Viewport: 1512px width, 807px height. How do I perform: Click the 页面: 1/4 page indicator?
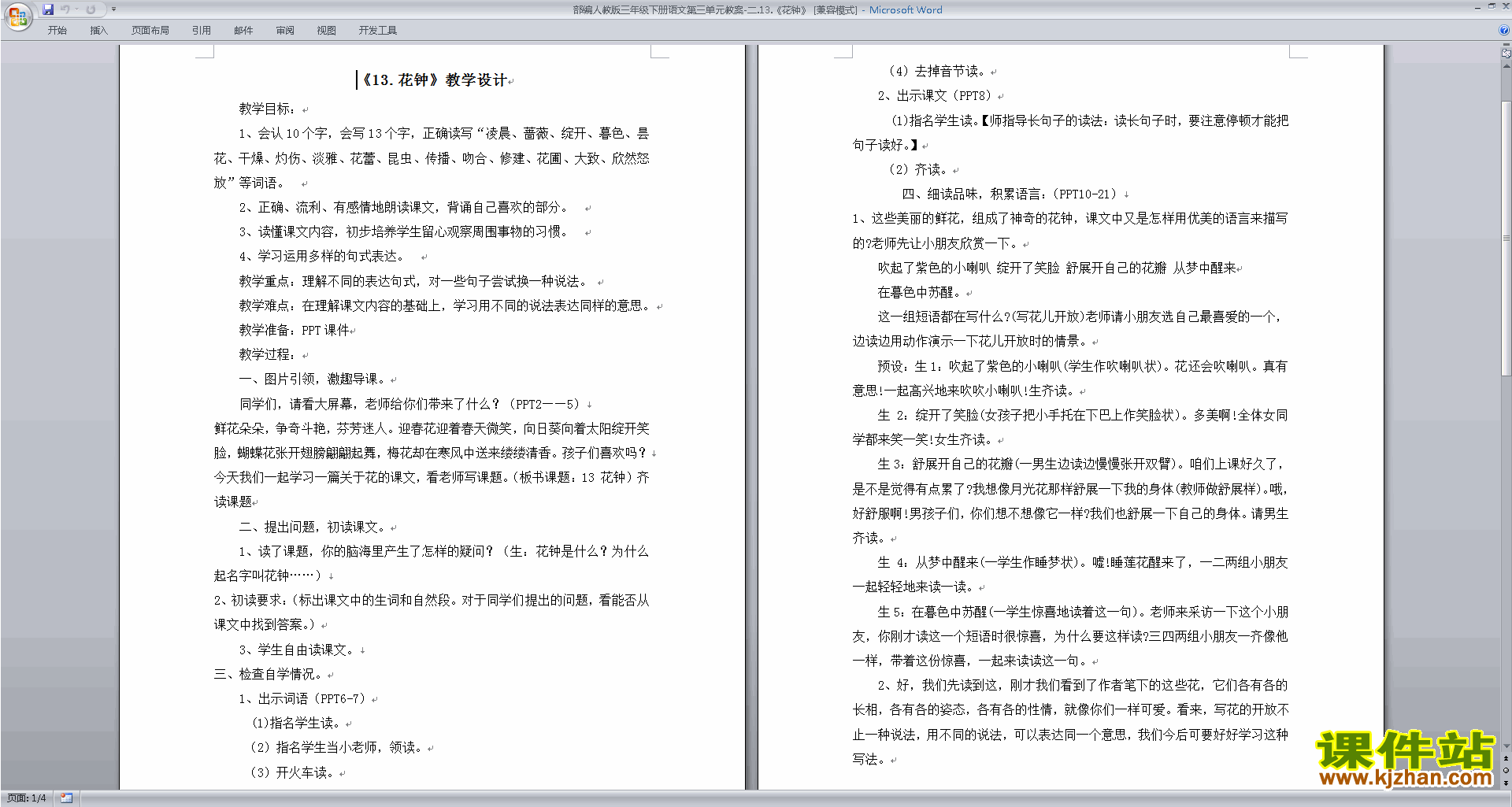click(27, 798)
